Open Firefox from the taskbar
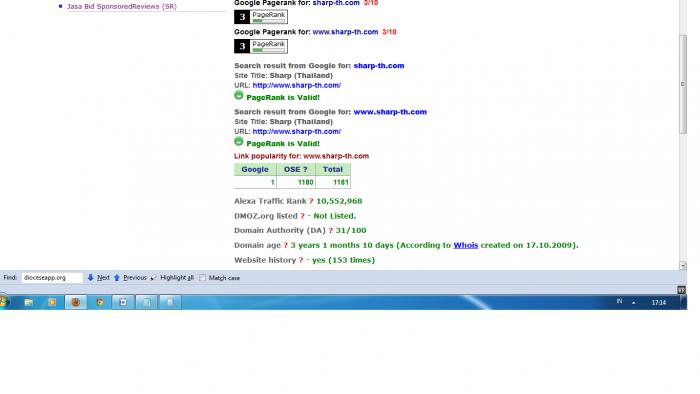Image resolution: width=700 pixels, height=394 pixels. (76, 302)
